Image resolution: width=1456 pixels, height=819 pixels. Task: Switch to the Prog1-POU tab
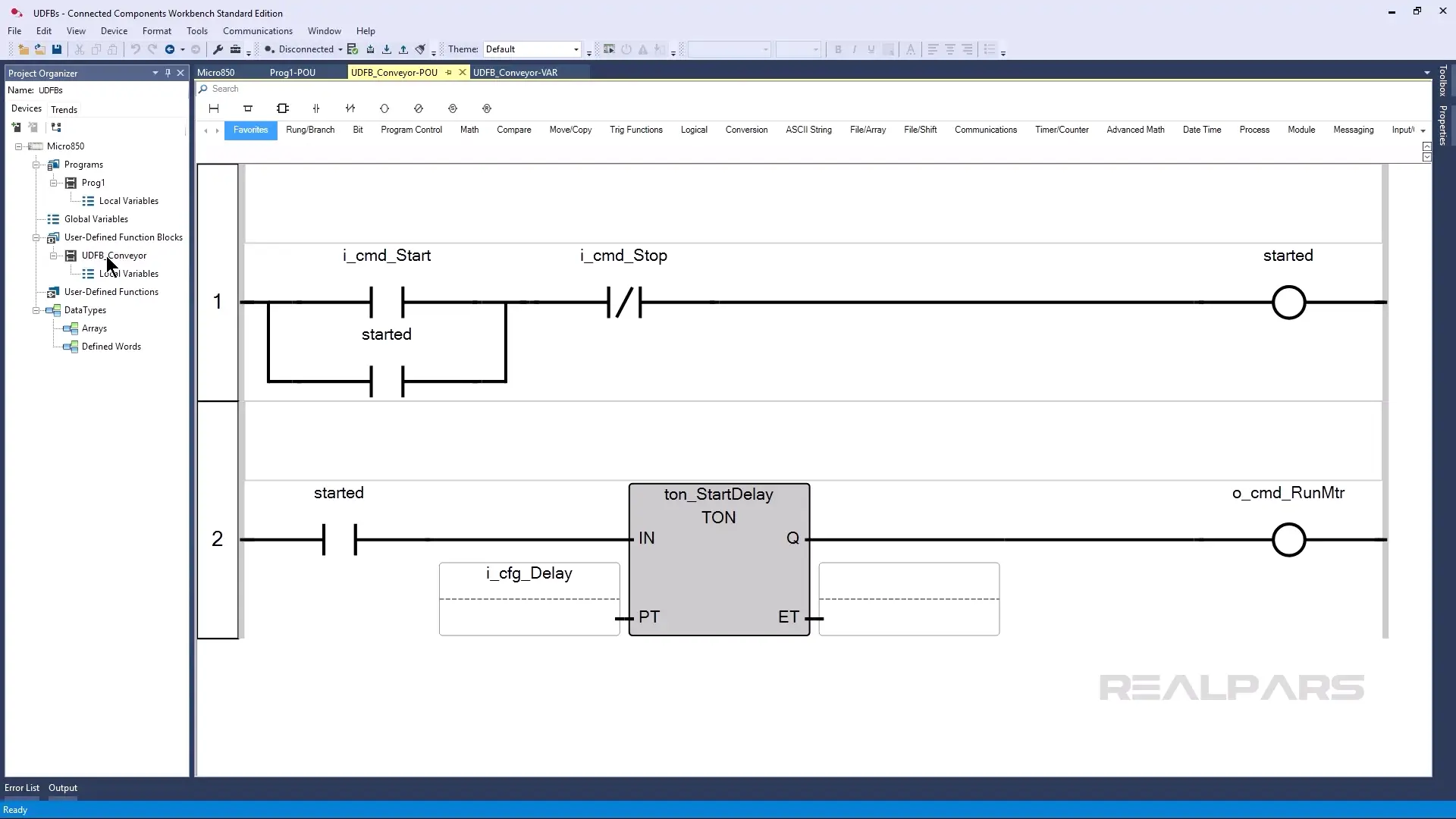pyautogui.click(x=293, y=73)
